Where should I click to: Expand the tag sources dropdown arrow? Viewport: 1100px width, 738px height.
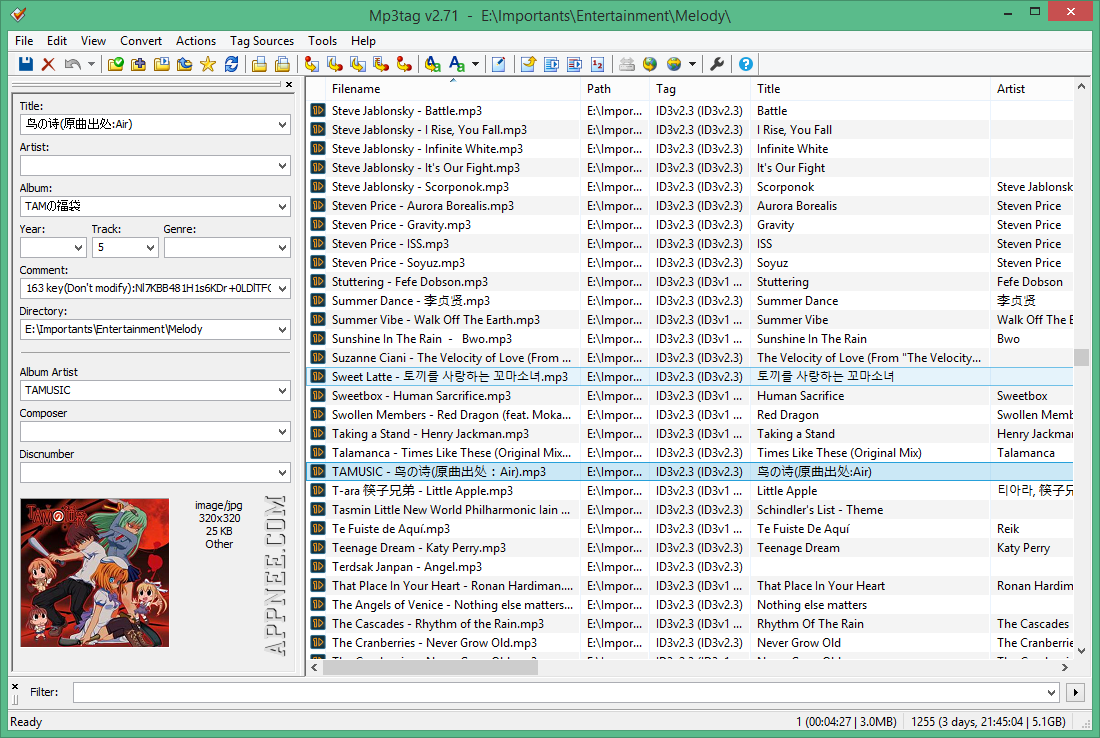pyautogui.click(x=692, y=64)
